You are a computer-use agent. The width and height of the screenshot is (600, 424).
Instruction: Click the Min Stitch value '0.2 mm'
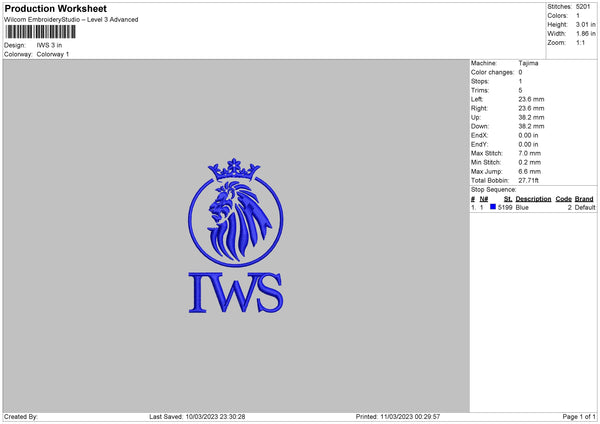530,163
